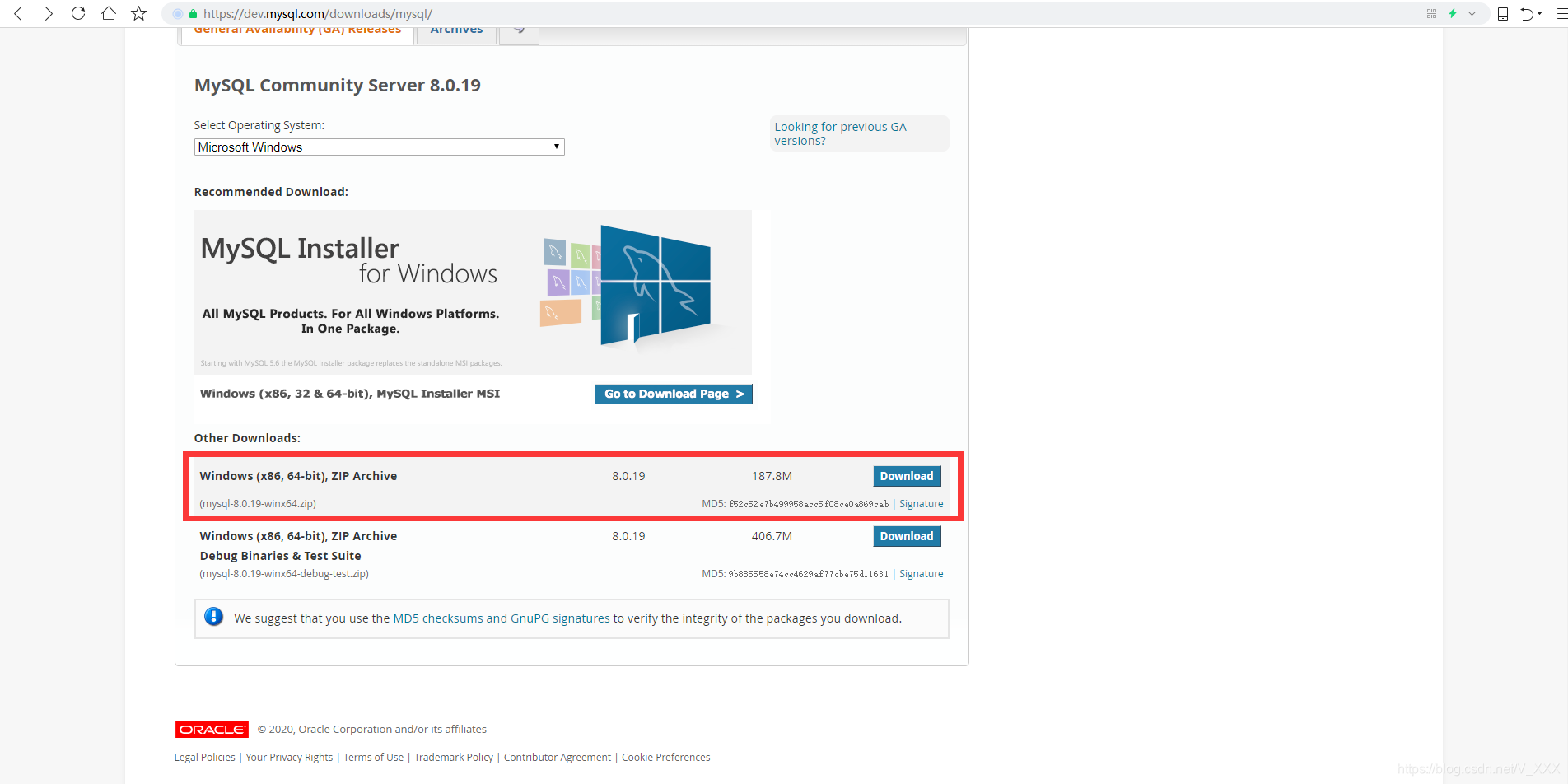Viewport: 1568px width, 784px height.
Task: Switch to the Archives tab
Action: pos(456,33)
